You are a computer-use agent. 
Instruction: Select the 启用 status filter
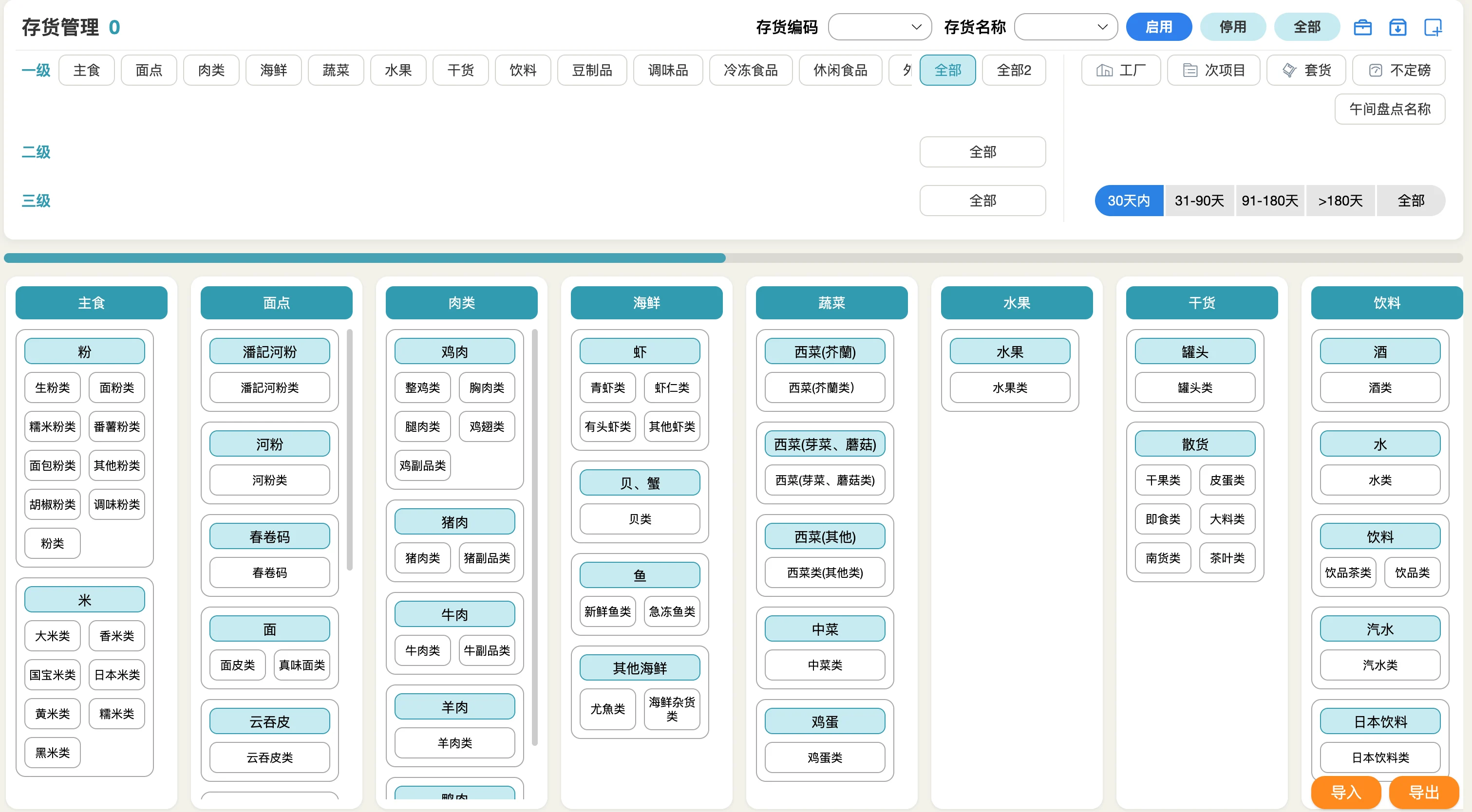pos(1159,27)
